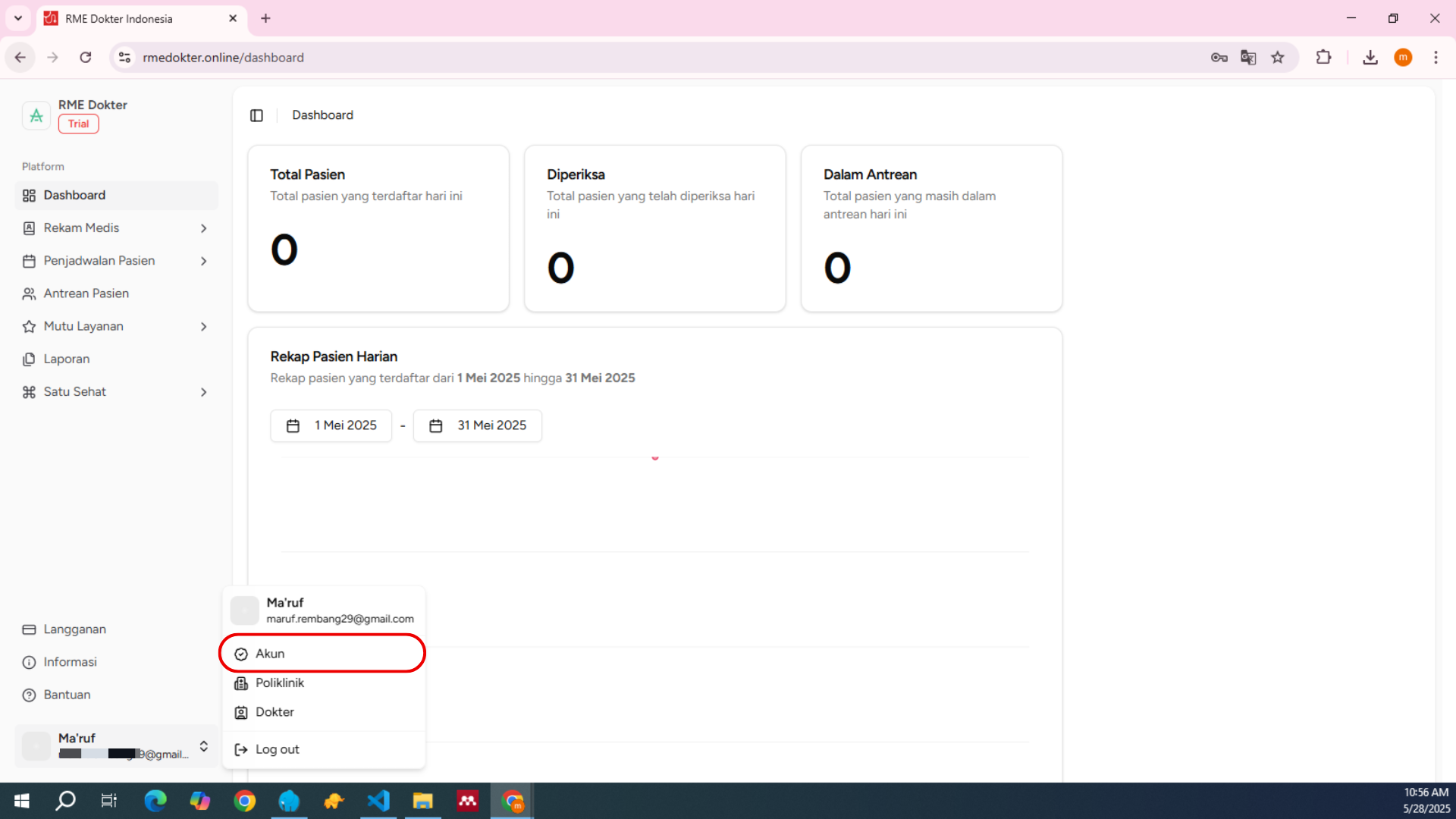Click the RME Dokter logo icon
This screenshot has width=1456, height=819.
point(36,115)
